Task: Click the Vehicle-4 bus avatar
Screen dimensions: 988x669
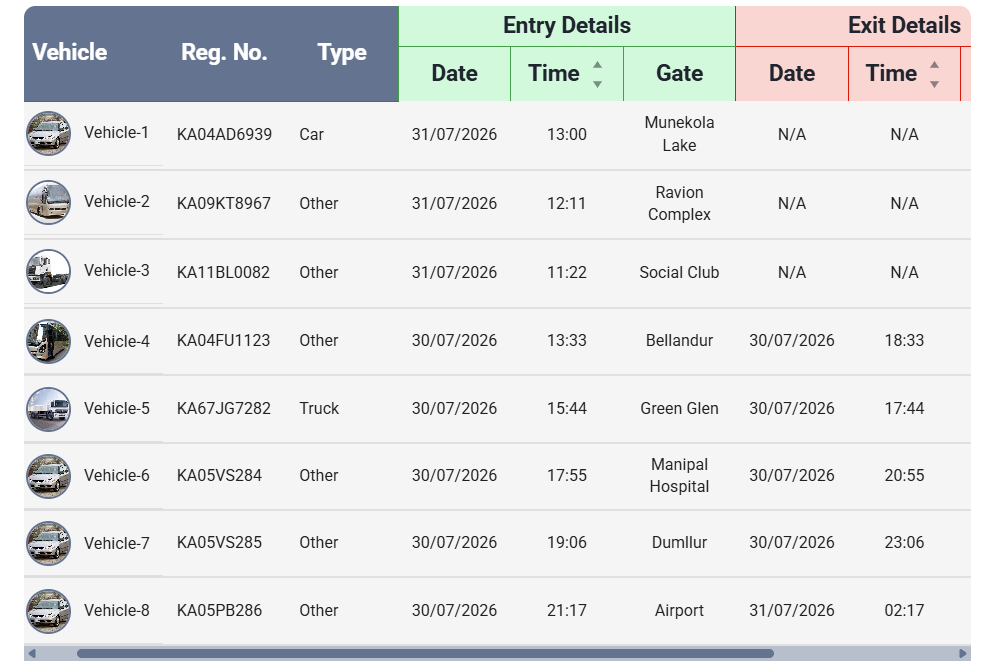Action: coord(49,341)
